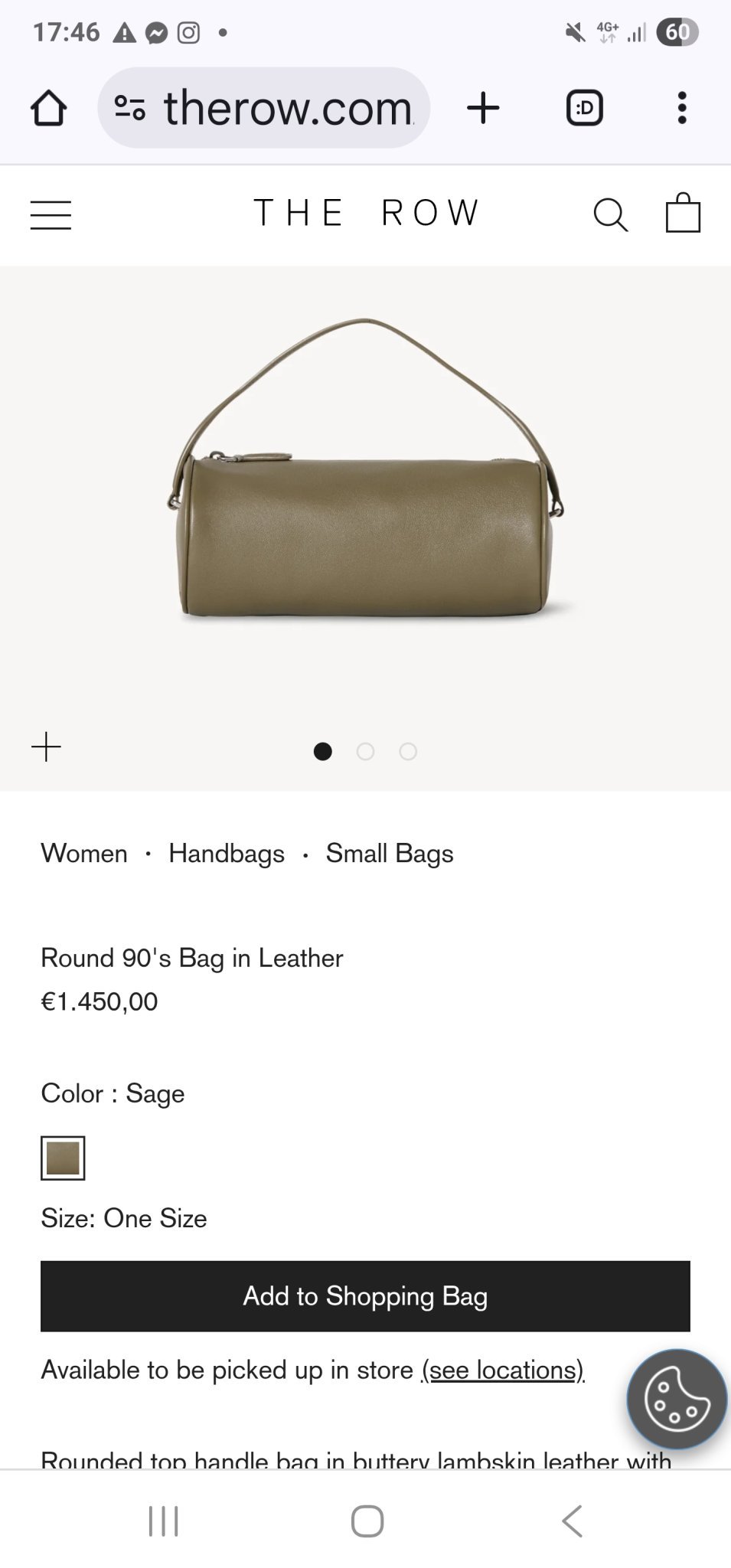This screenshot has width=731, height=1568.
Task: Open the tab switcher button
Action: pyautogui.click(x=584, y=108)
